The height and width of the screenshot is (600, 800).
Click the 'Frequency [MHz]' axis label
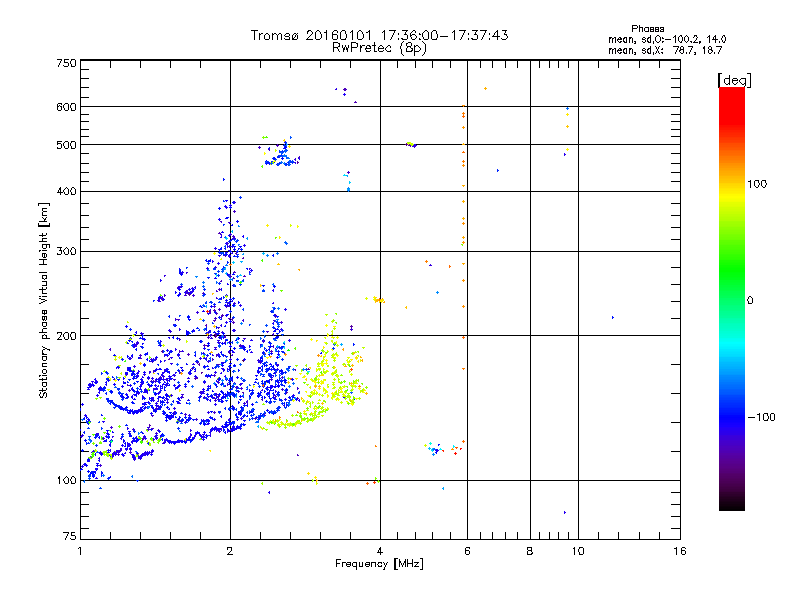pos(379,564)
